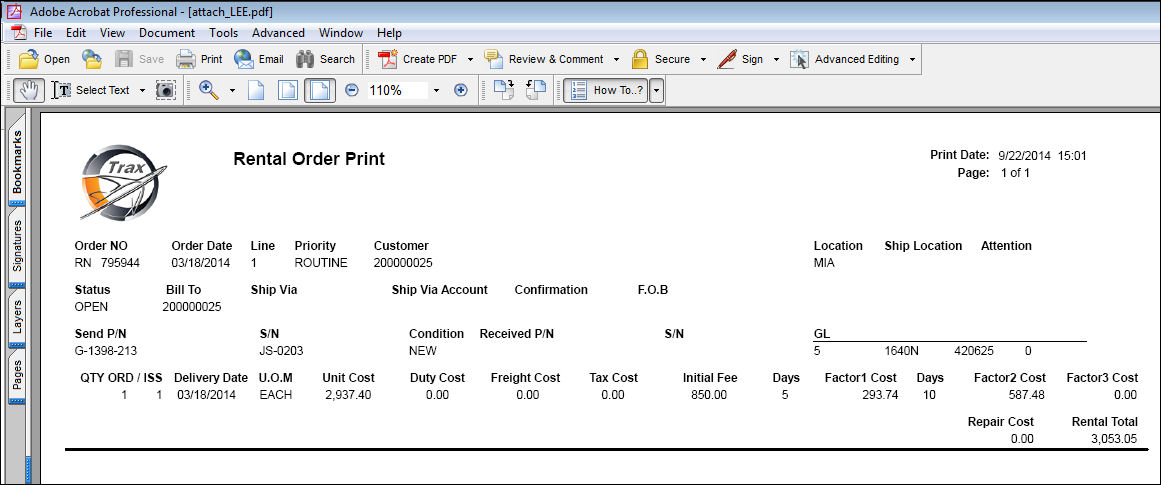Expand the Select Text tool dropdown arrow

[x=142, y=90]
